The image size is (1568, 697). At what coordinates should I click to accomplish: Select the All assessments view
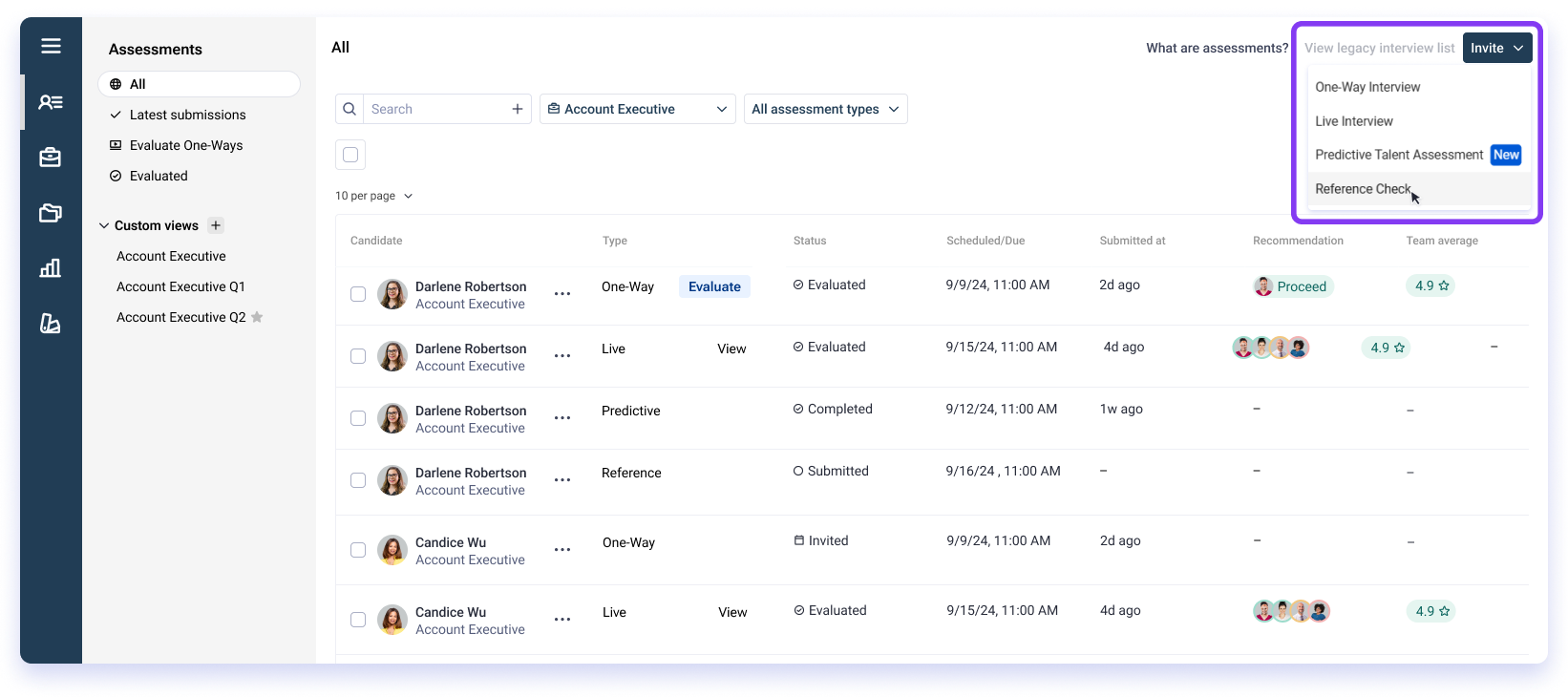(x=199, y=84)
